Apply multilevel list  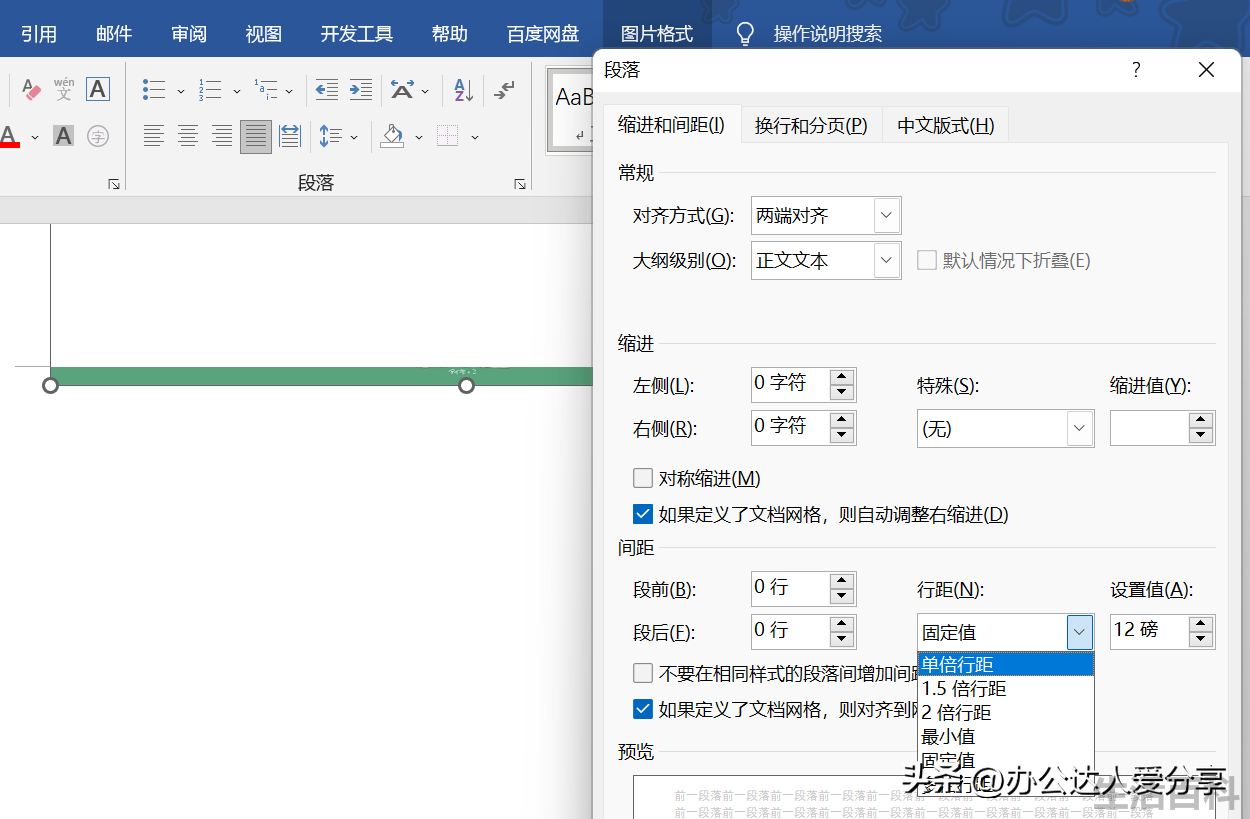[266, 90]
